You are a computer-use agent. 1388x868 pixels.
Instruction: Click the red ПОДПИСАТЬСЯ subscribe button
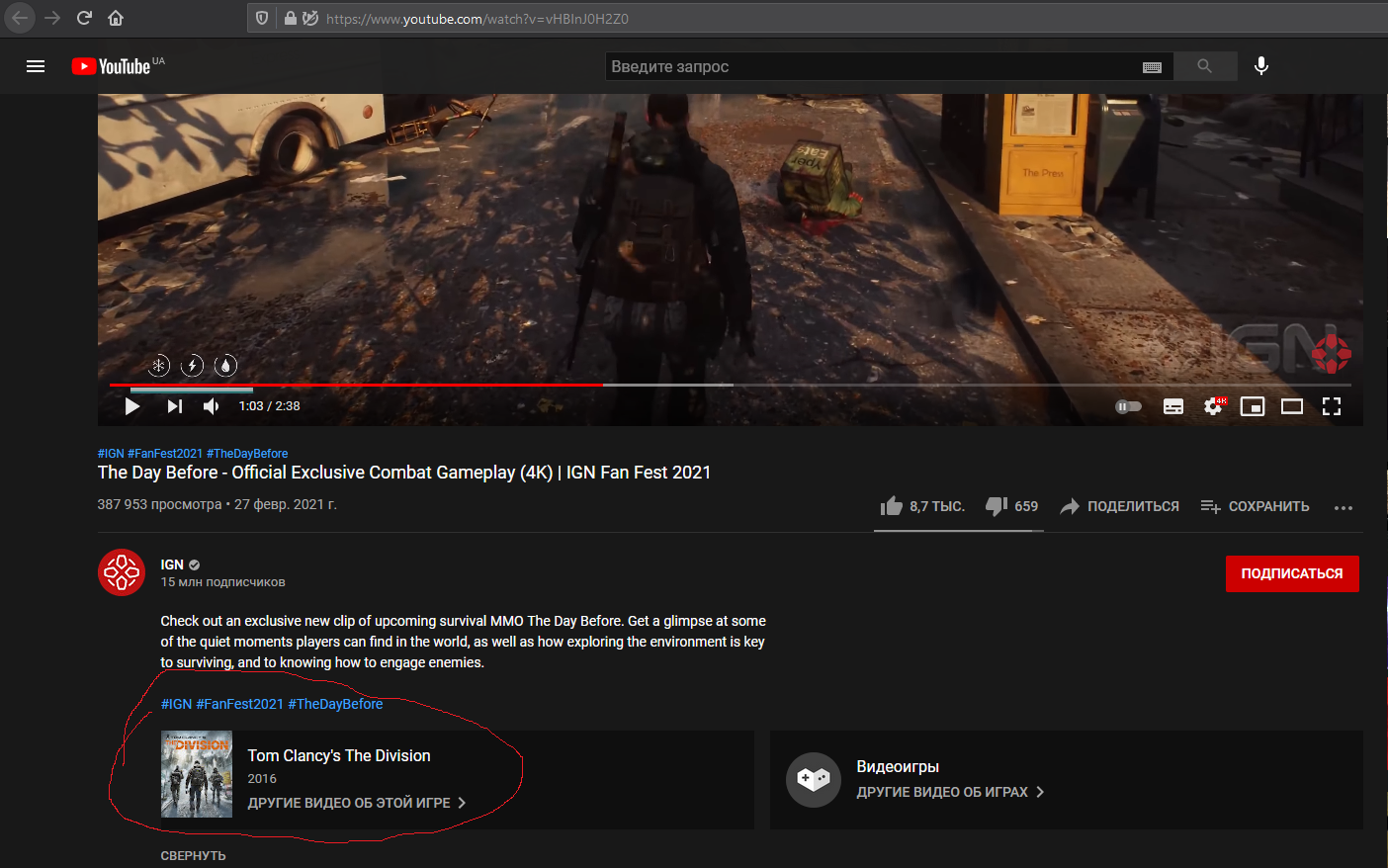pos(1292,573)
